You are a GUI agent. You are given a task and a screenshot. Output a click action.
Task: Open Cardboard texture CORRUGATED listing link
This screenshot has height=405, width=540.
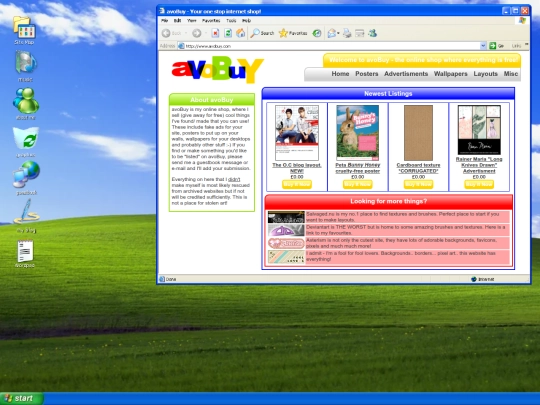point(418,168)
